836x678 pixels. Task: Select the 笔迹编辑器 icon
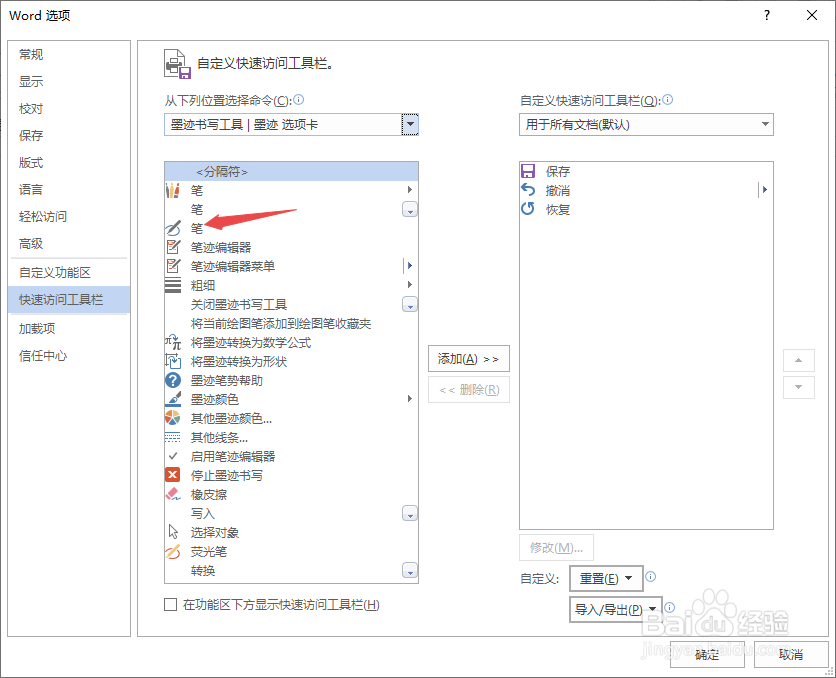(173, 247)
